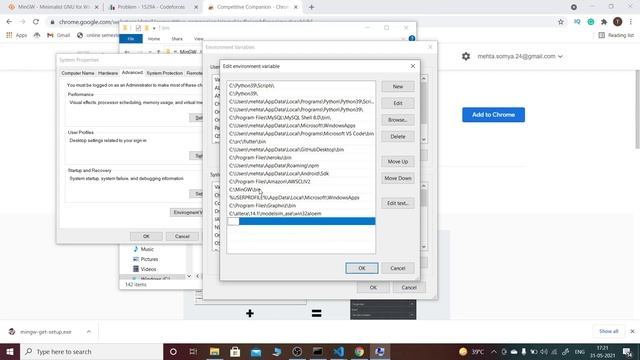The image size is (640, 360).
Task: Open System Protection tab in System Properties
Action: click(x=164, y=73)
